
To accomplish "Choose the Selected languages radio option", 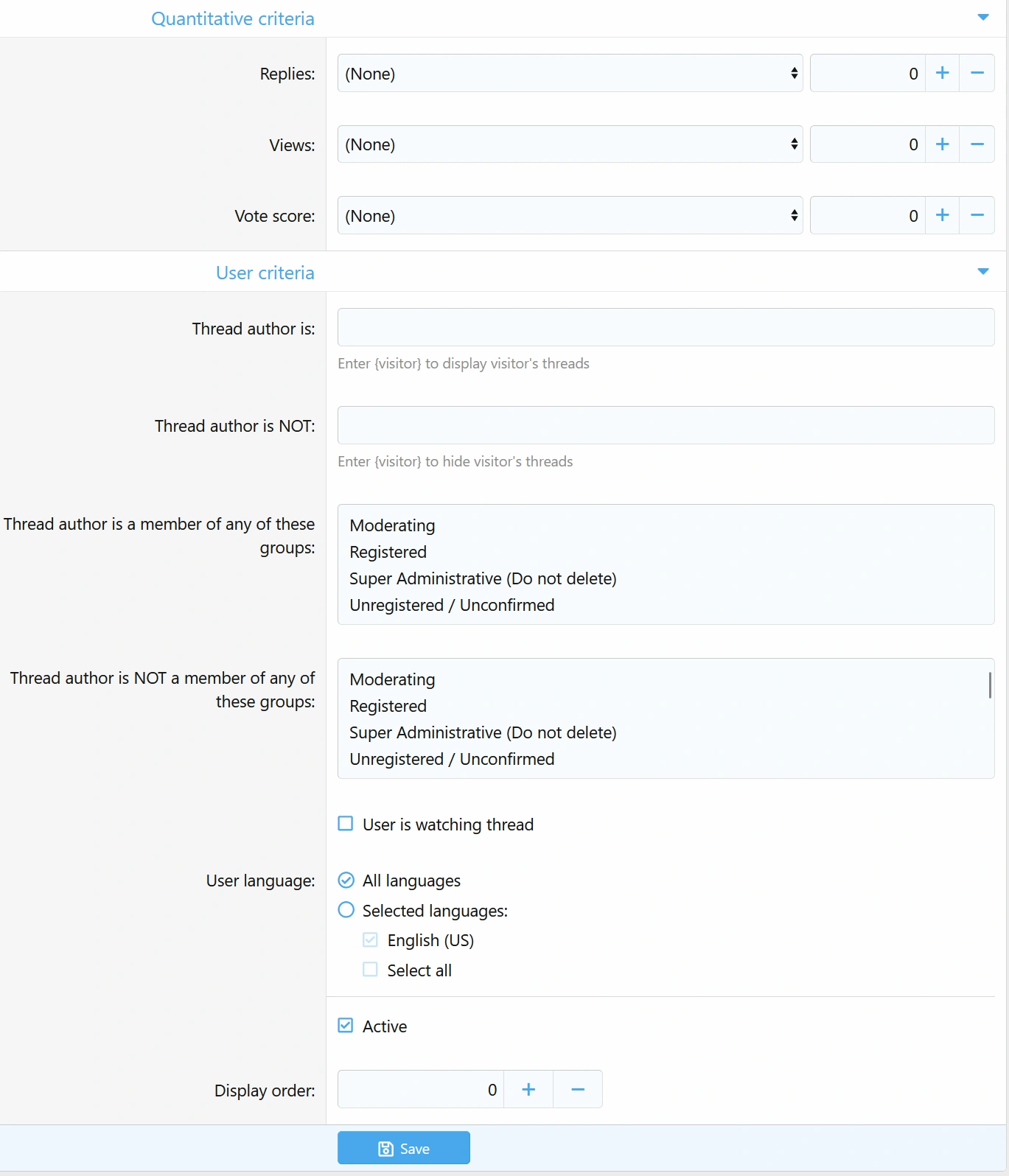I will click(346, 910).
